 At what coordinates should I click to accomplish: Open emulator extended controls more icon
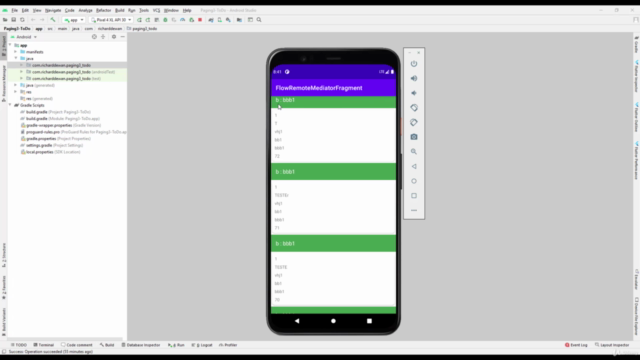(x=414, y=210)
